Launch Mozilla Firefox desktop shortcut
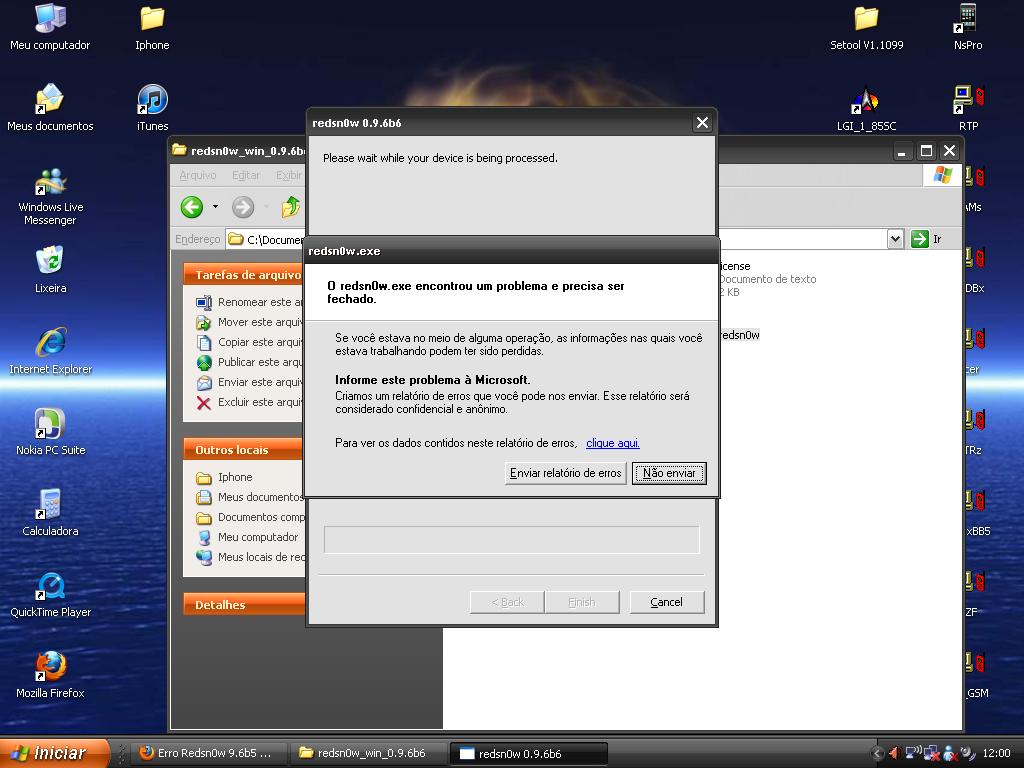This screenshot has height=768, width=1024. [x=50, y=674]
